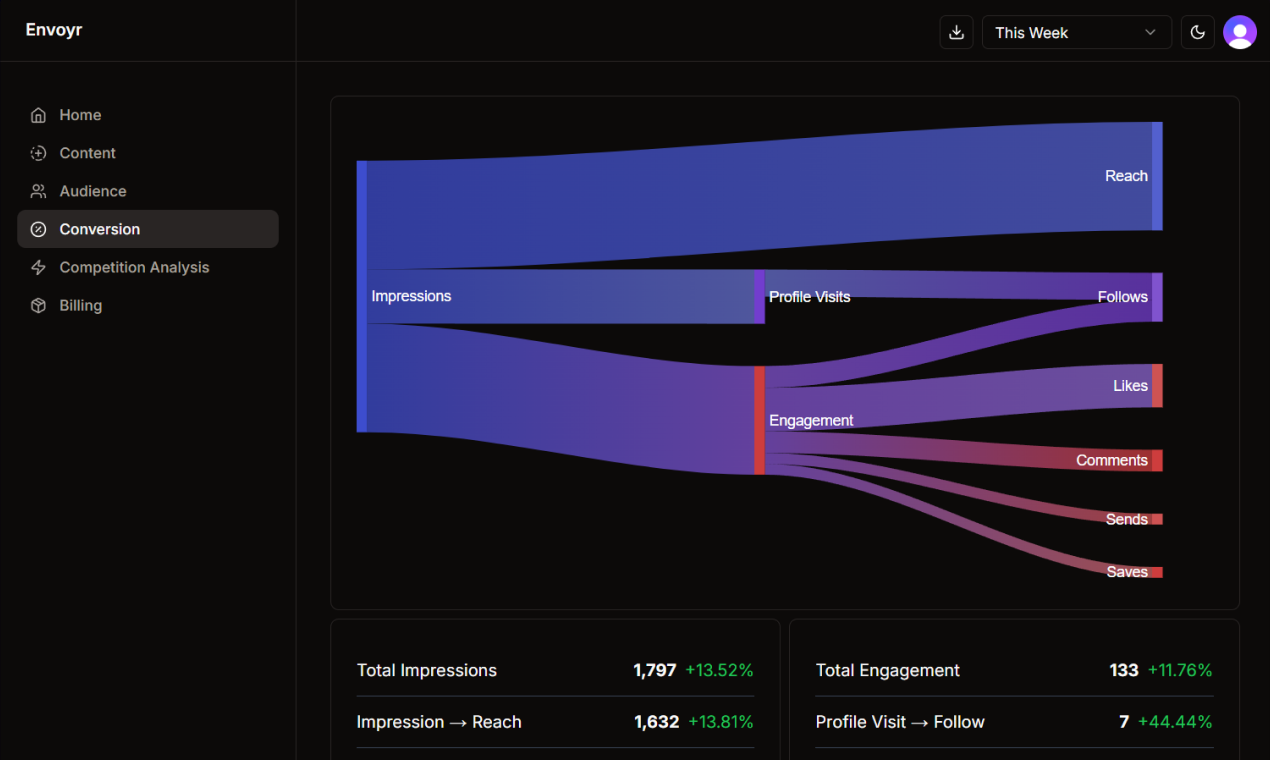Click the Profile Visits node
This screenshot has height=760, width=1270.
(x=758, y=296)
